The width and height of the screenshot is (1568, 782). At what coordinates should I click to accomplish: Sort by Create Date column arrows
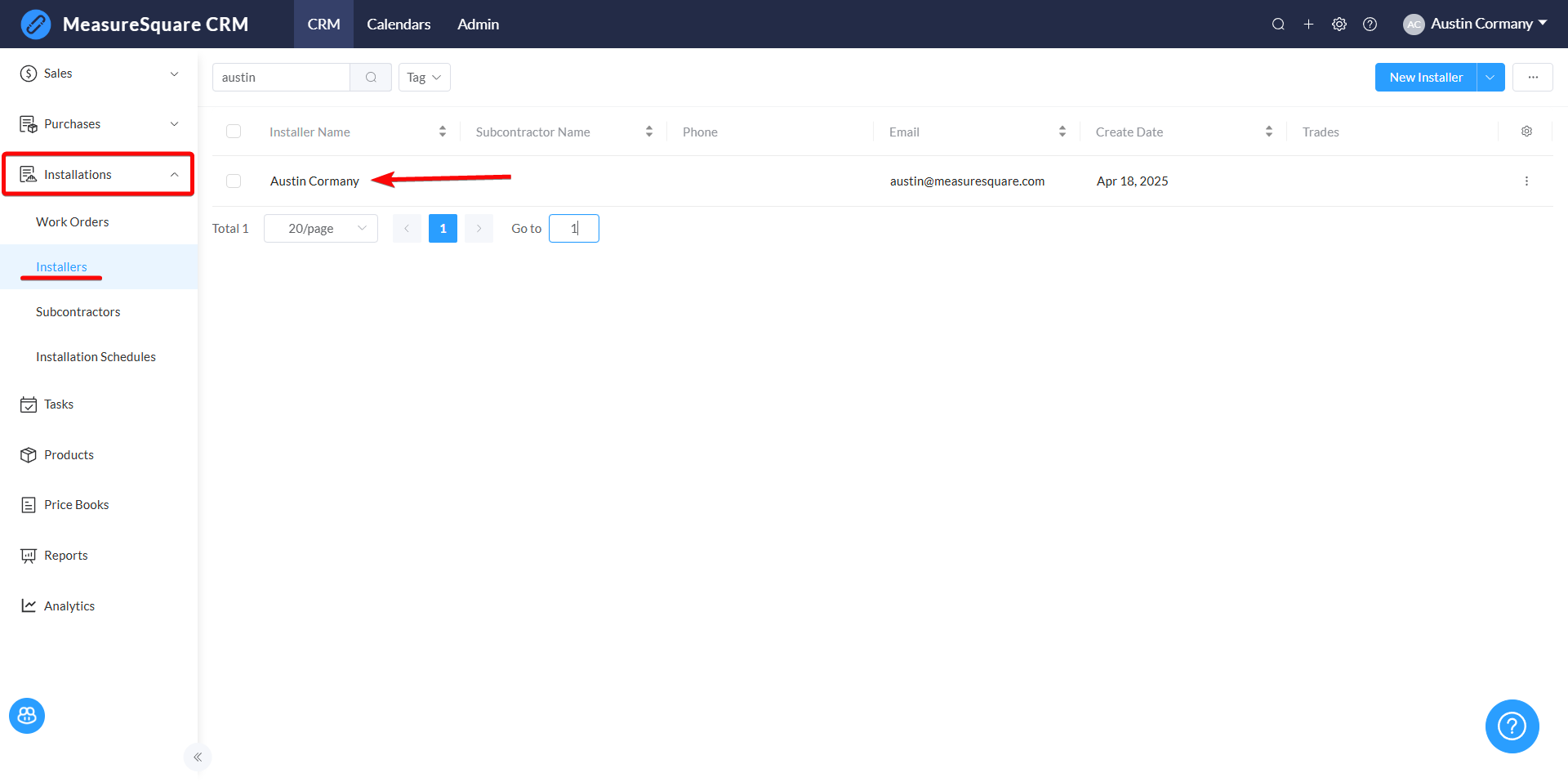click(1269, 132)
